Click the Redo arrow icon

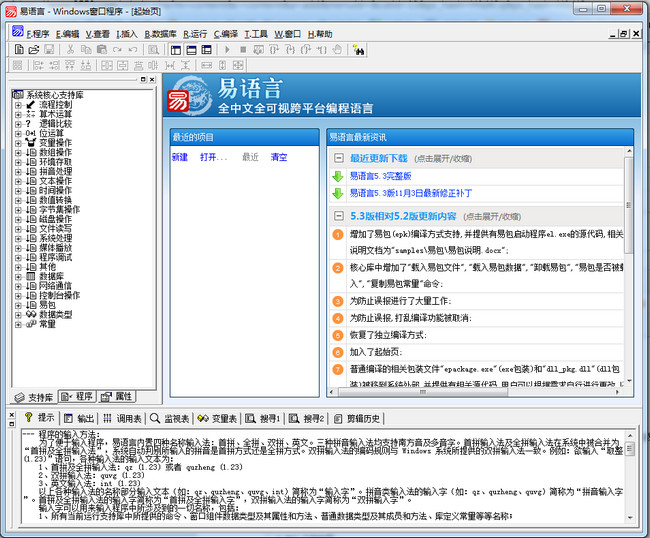117,50
